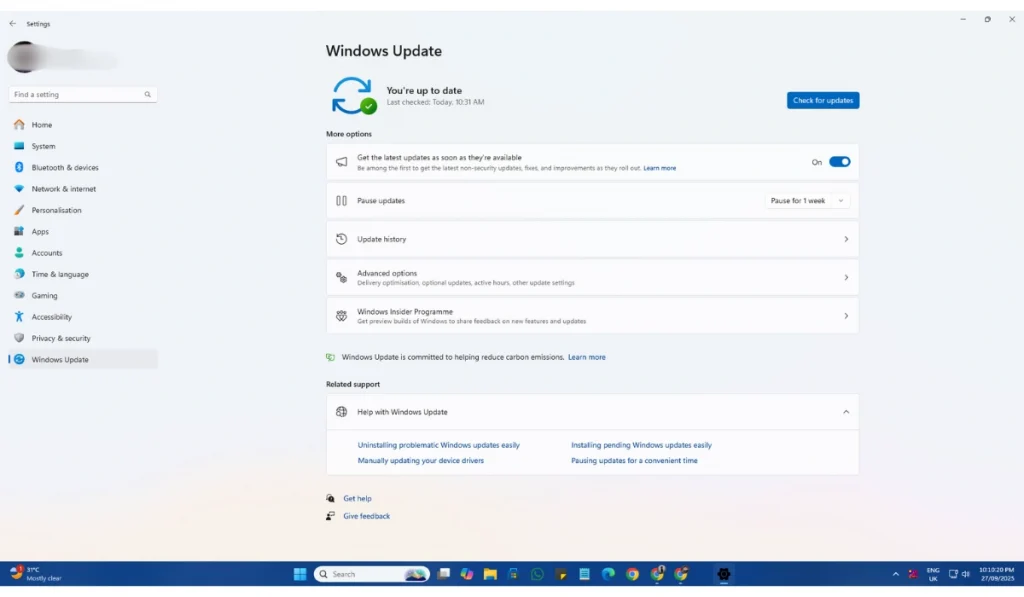The image size is (1024, 597).
Task: Expand hidden icons in the system tray
Action: 895,574
